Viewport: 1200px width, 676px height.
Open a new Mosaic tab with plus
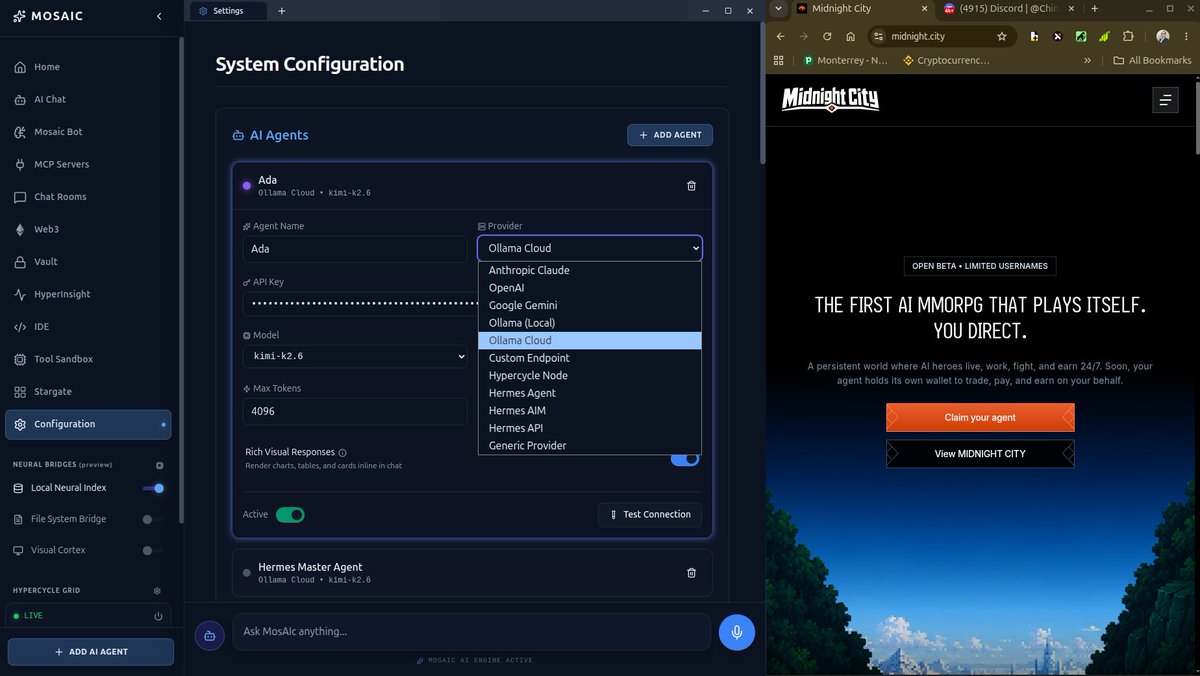pyautogui.click(x=282, y=11)
